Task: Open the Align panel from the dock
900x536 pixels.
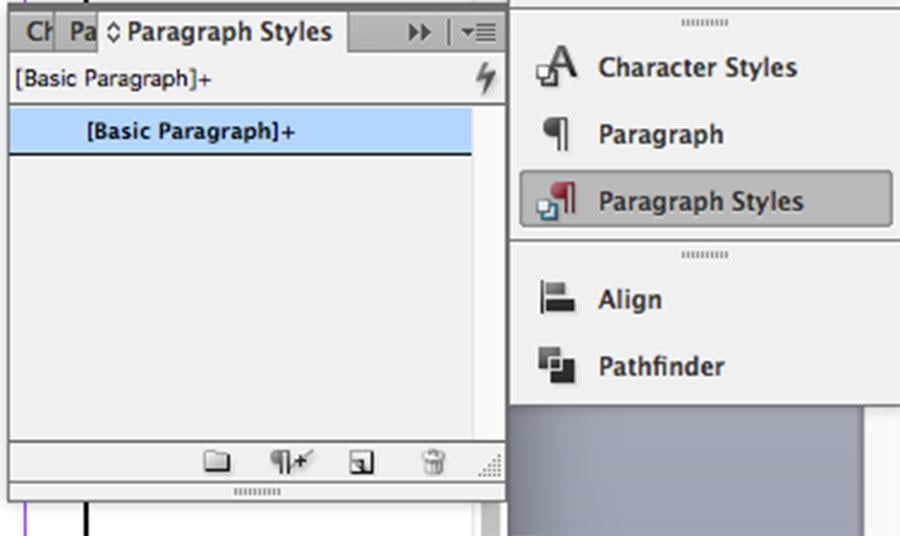Action: pyautogui.click(x=629, y=300)
